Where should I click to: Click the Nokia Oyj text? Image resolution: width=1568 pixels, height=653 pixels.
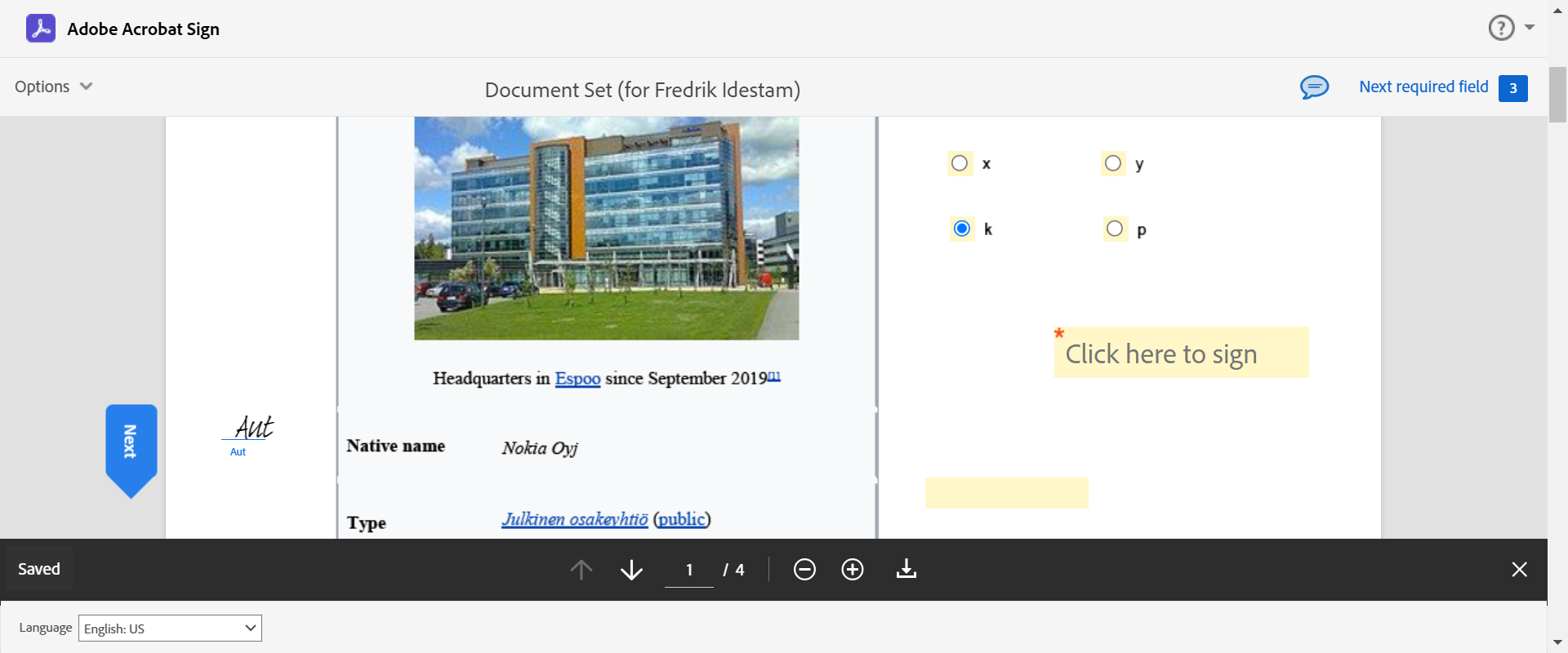point(540,448)
